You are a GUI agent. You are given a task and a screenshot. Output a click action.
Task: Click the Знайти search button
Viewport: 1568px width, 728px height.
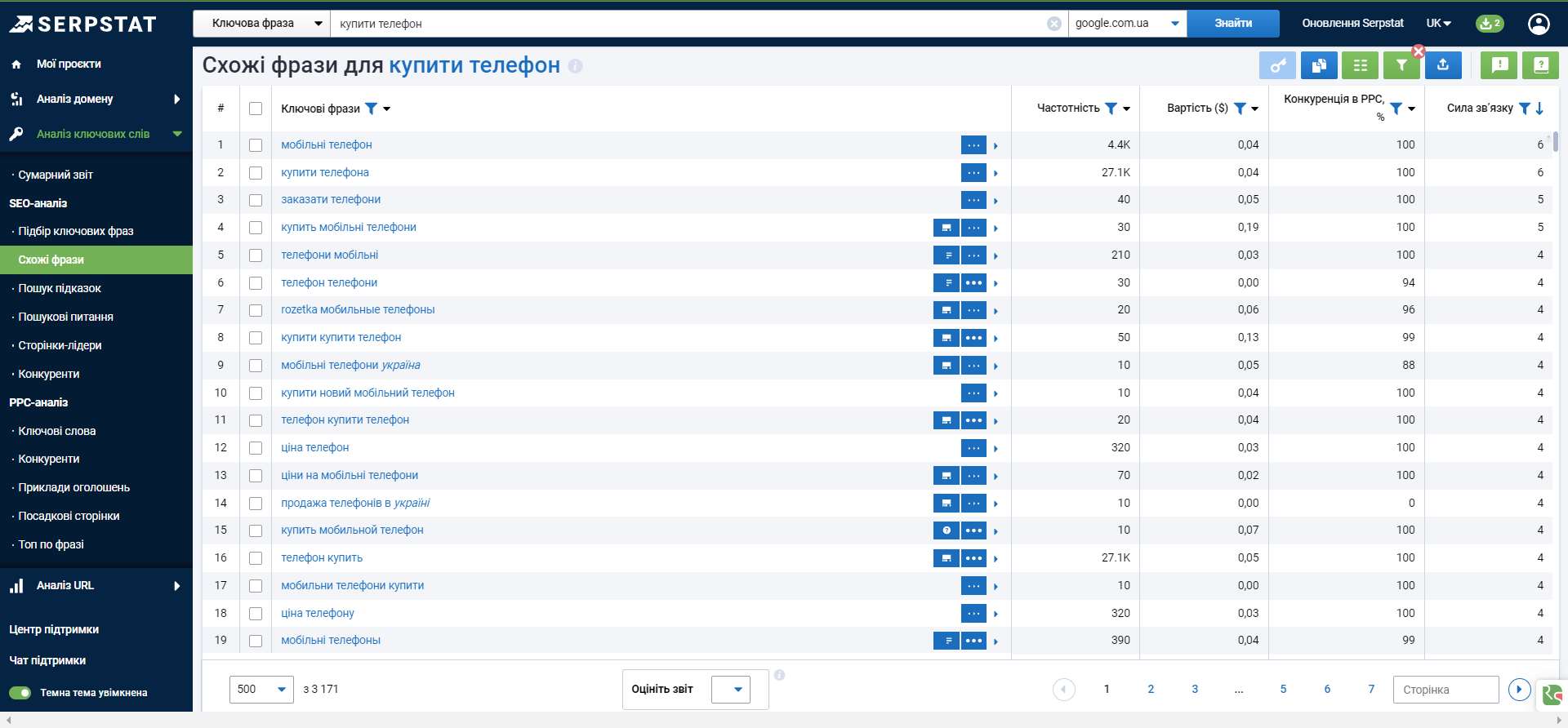[1233, 24]
